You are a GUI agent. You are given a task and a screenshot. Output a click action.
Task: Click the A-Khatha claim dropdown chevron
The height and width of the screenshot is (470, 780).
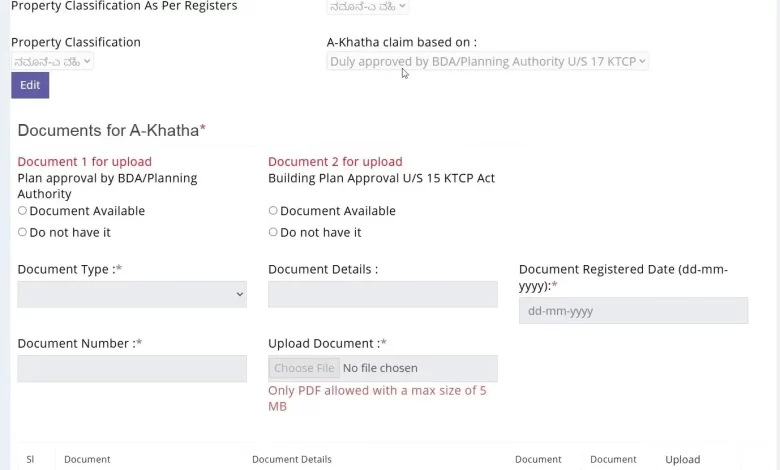(x=642, y=61)
